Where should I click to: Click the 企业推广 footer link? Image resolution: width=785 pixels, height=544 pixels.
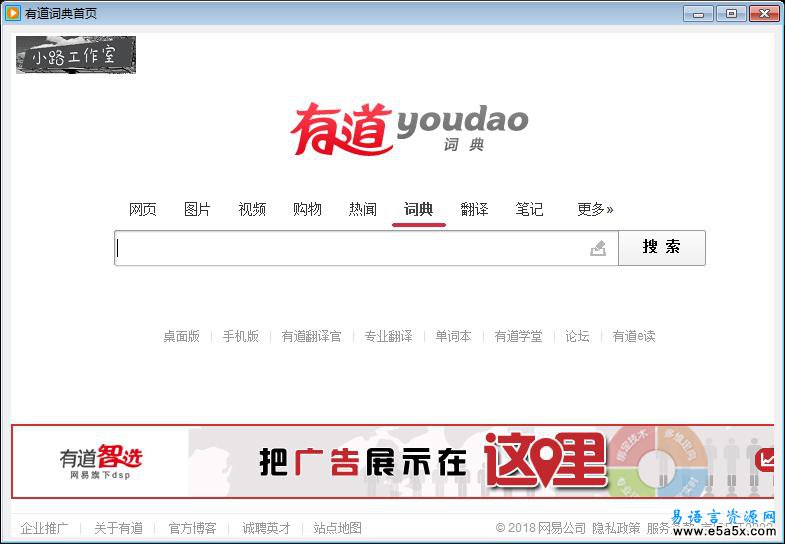click(x=44, y=528)
